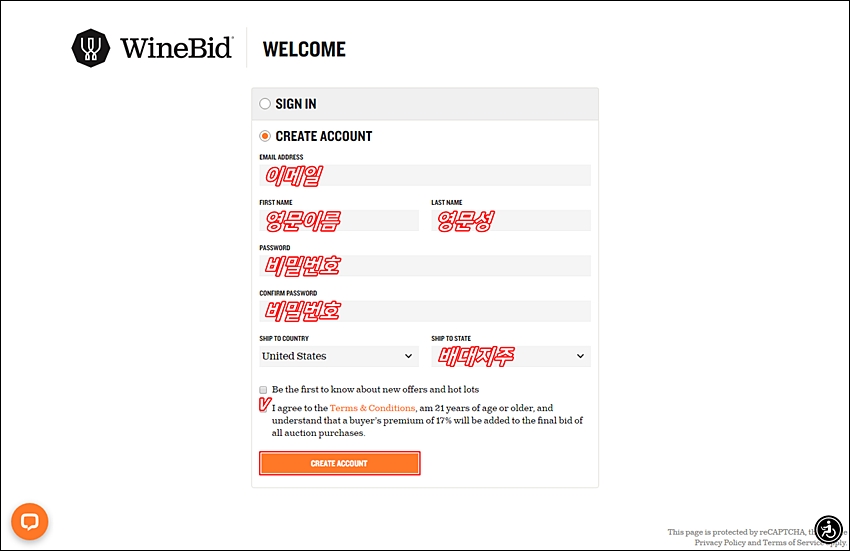Open the orange live chat bubble
This screenshot has height=551, width=850.
coord(30,522)
